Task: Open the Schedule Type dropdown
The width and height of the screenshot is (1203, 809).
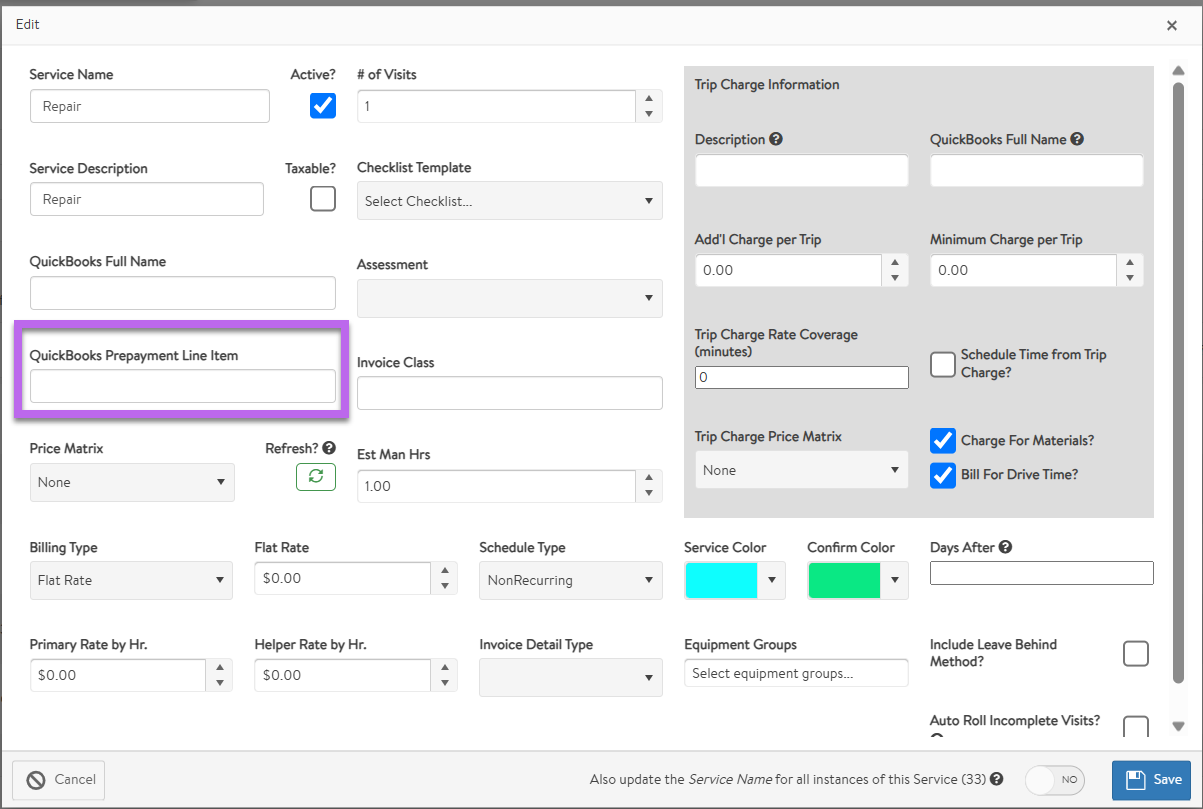Action: (570, 580)
